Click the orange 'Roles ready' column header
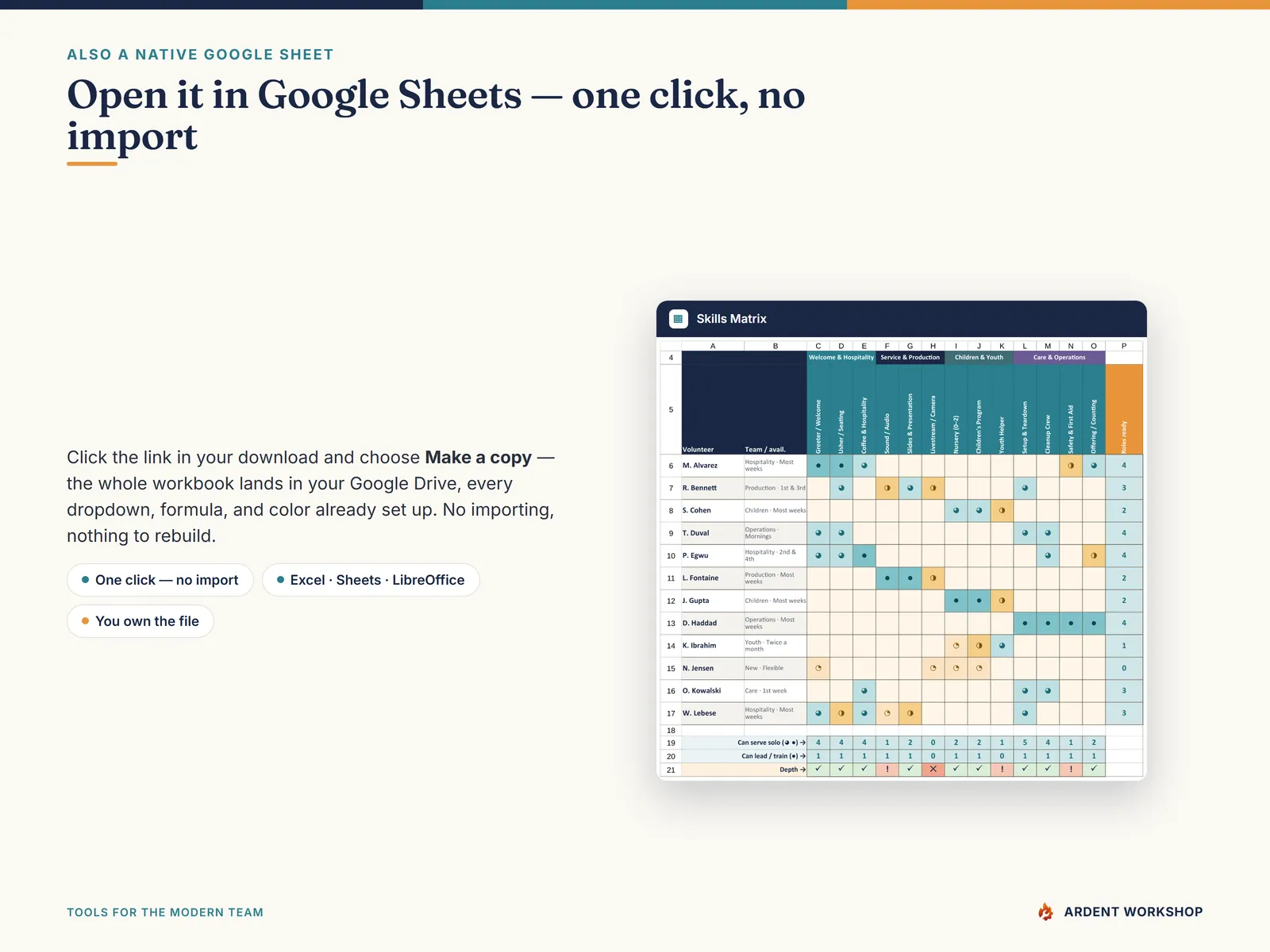 click(1124, 409)
